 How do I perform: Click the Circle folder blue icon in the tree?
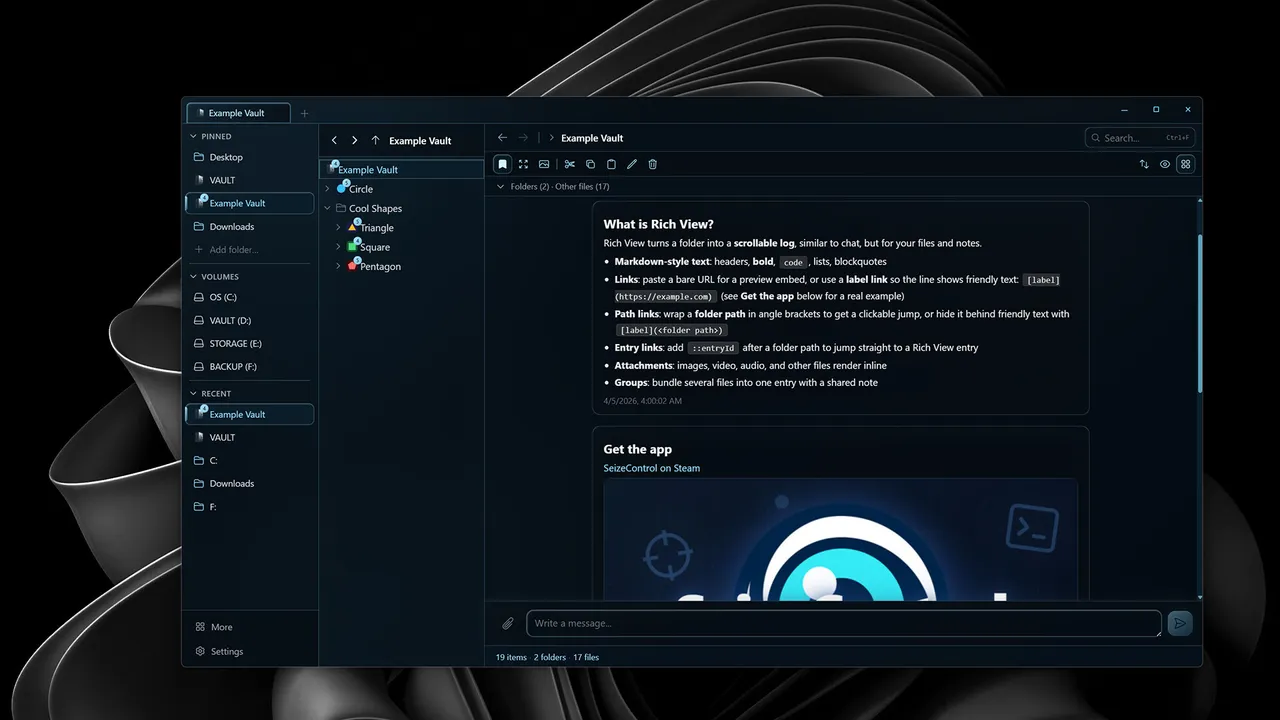click(342, 187)
